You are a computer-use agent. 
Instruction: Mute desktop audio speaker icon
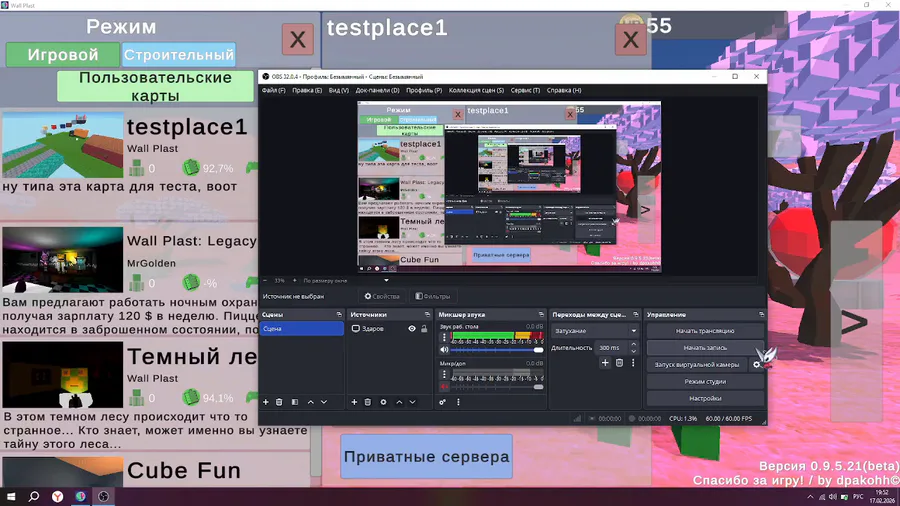pyautogui.click(x=444, y=349)
